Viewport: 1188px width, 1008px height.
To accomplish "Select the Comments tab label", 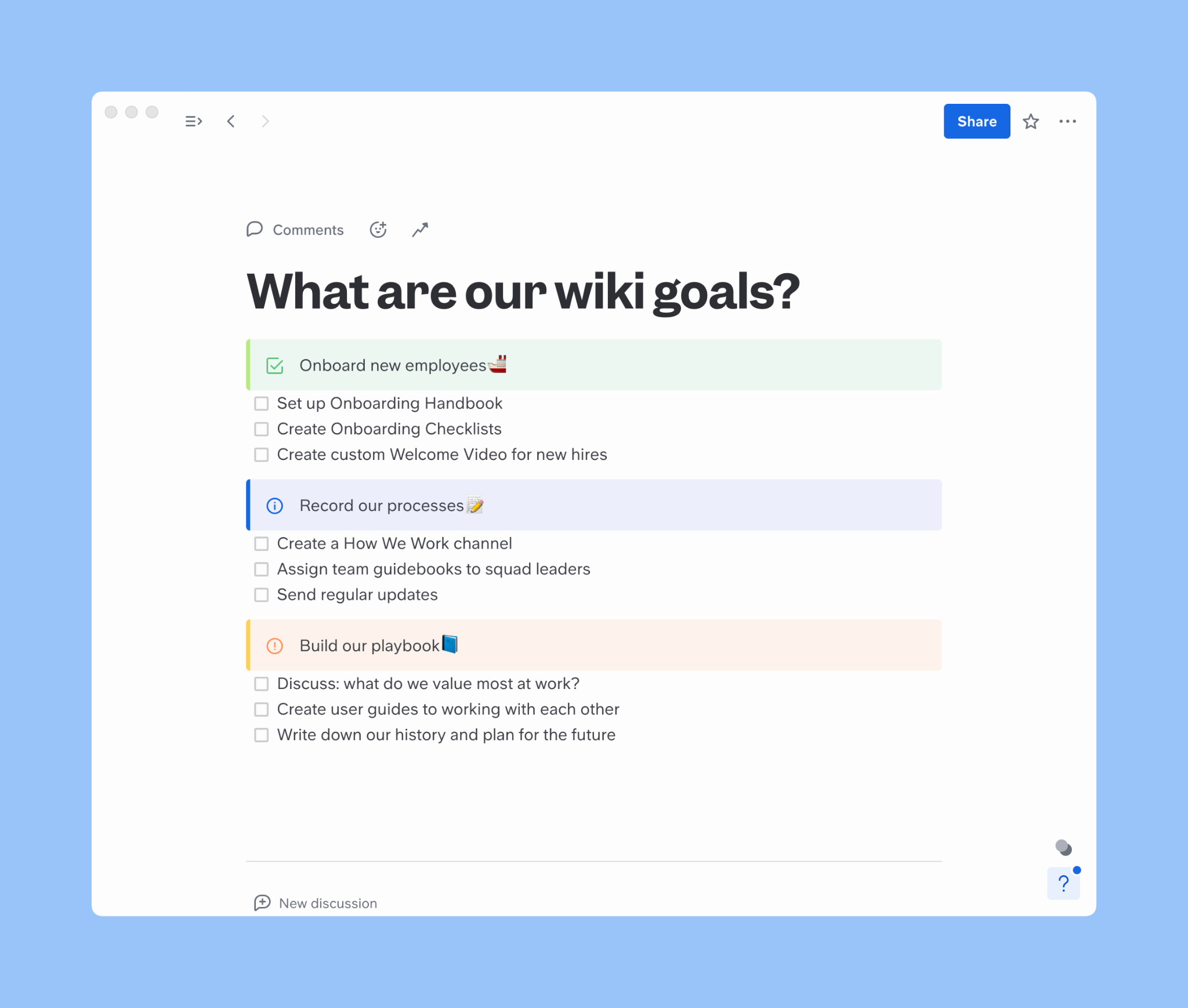I will (x=309, y=230).
